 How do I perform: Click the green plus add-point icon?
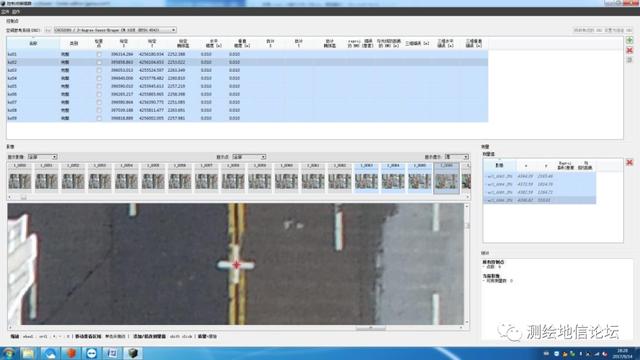pyautogui.click(x=629, y=40)
